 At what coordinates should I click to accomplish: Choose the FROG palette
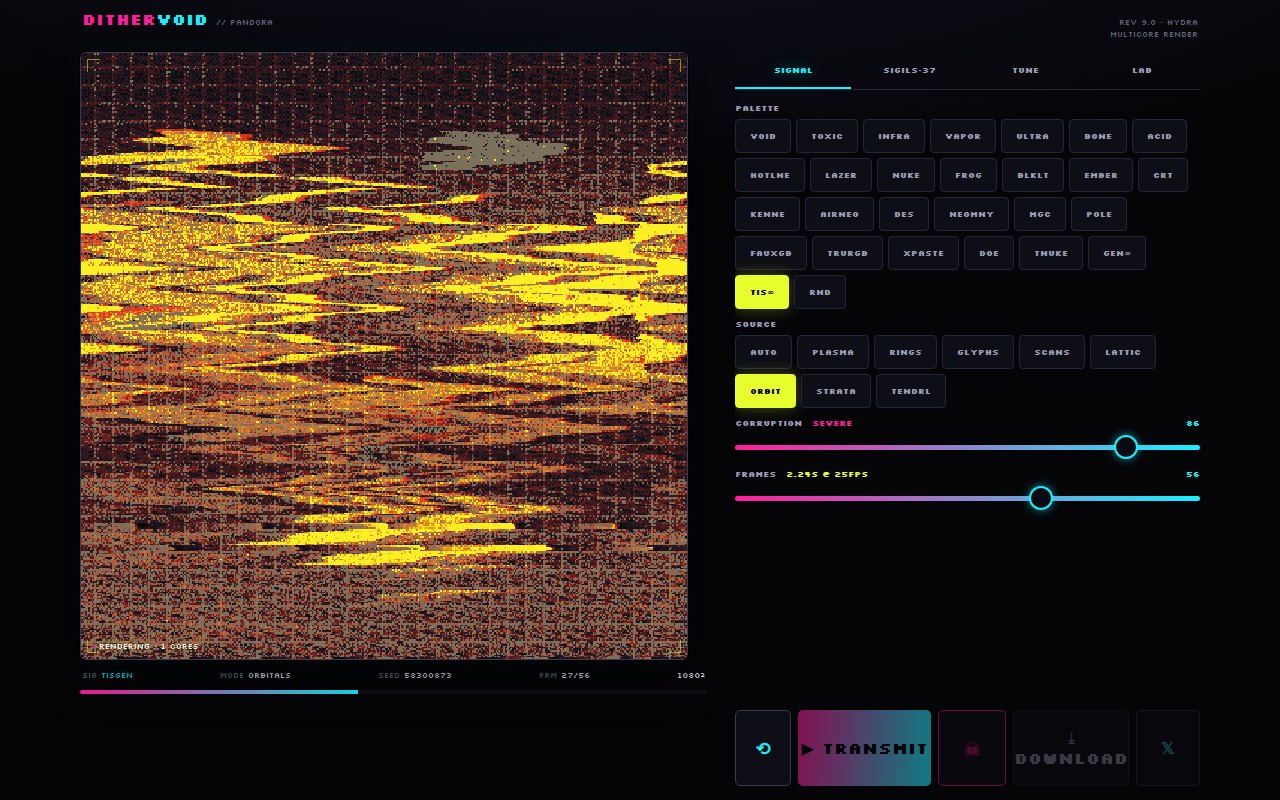click(968, 175)
